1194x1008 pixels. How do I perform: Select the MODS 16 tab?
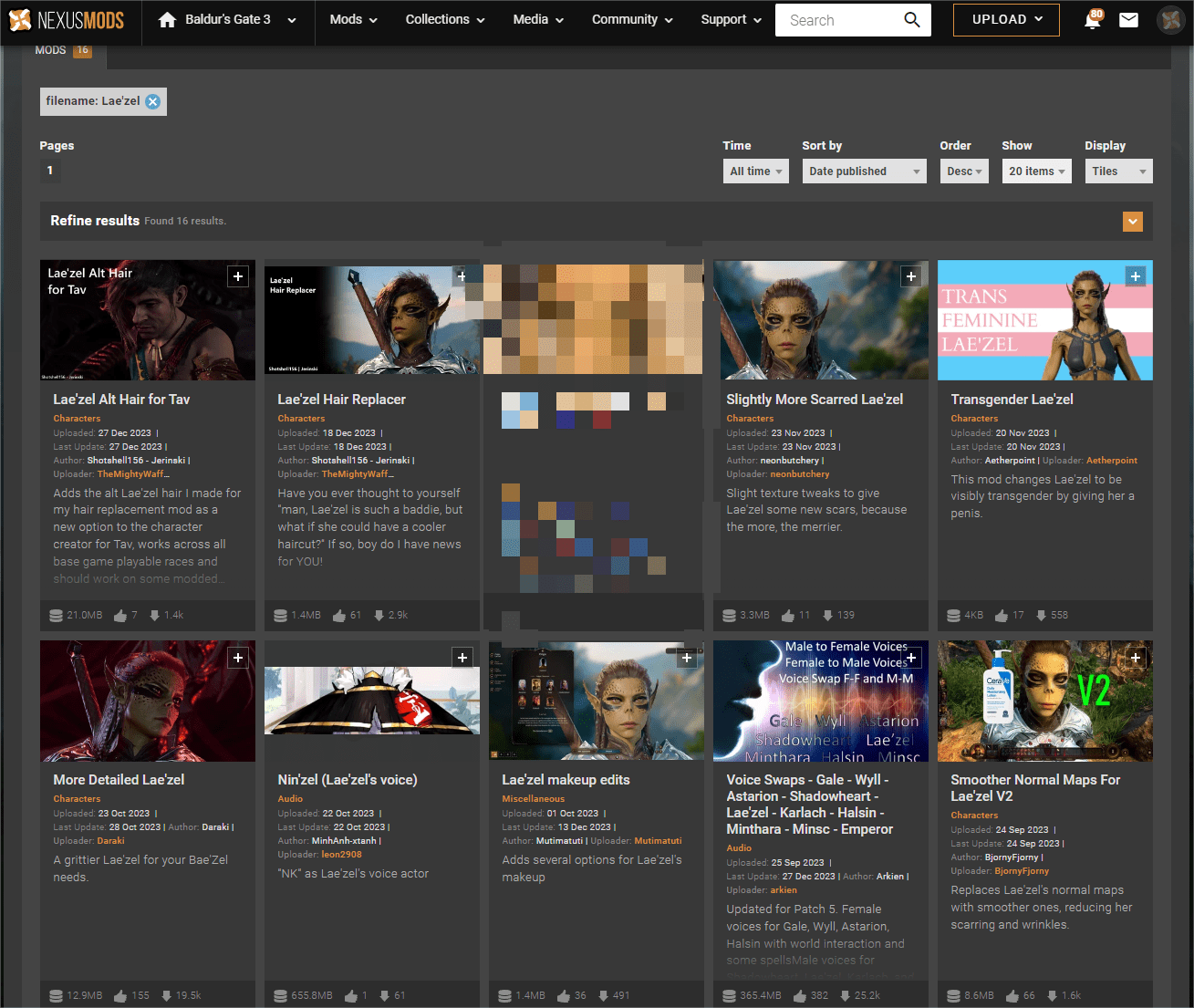coord(64,53)
